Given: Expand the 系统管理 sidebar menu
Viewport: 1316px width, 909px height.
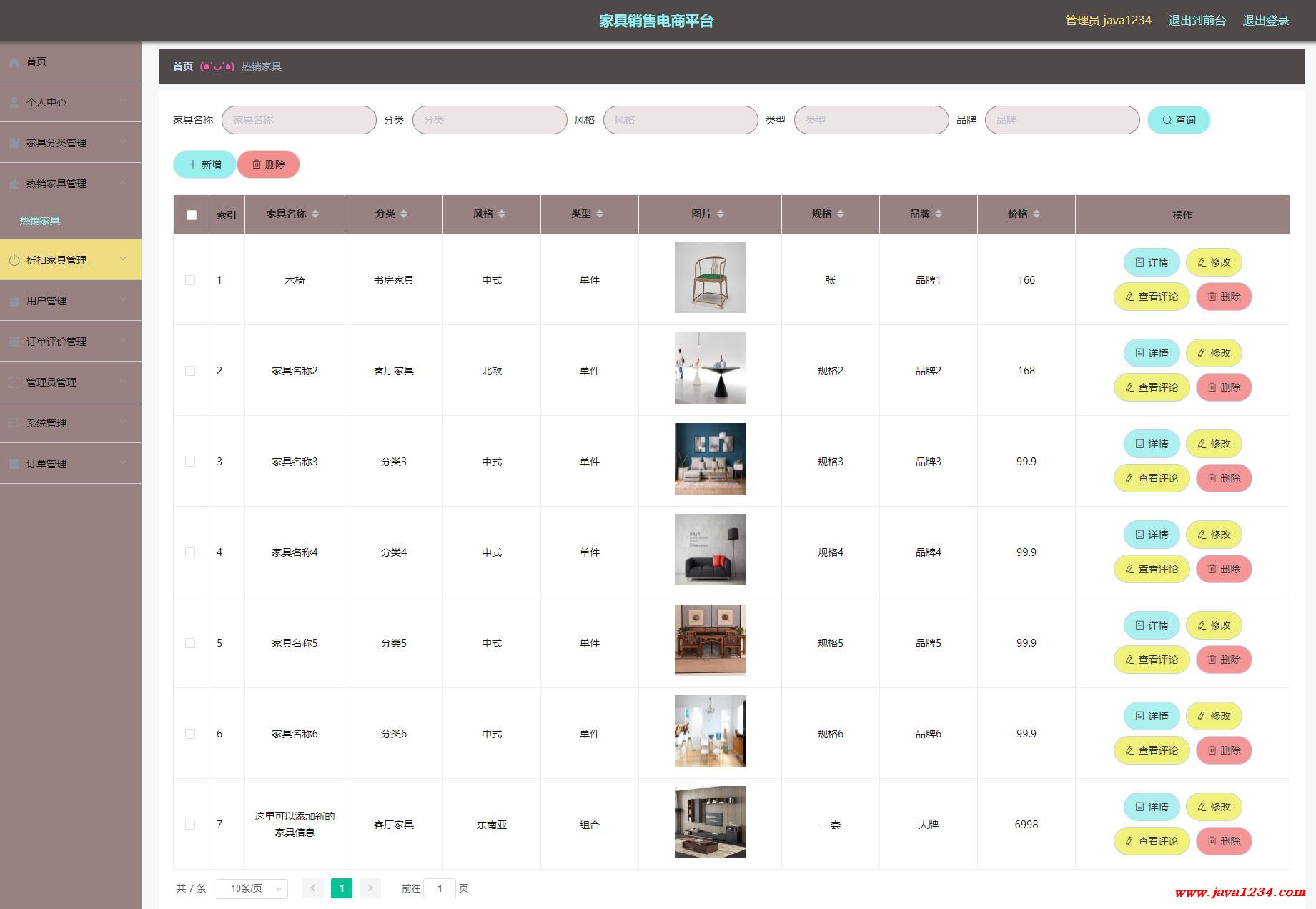Looking at the screenshot, I should click(71, 423).
